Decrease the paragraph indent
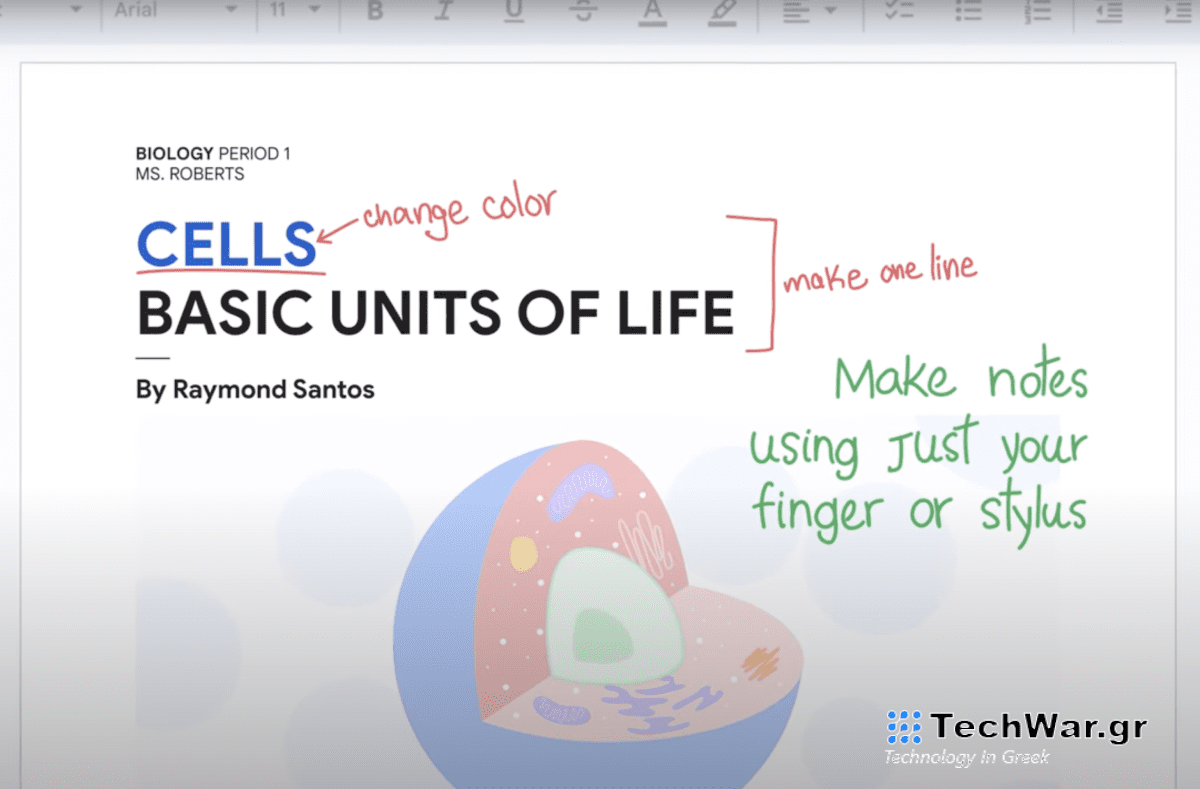 (x=1108, y=11)
